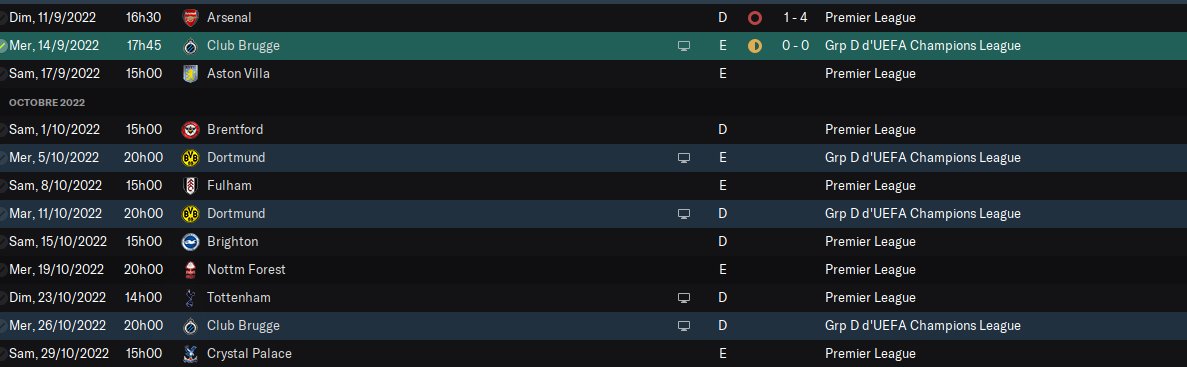Select the 11/10/2022 Dortmund fixture row

[594, 213]
